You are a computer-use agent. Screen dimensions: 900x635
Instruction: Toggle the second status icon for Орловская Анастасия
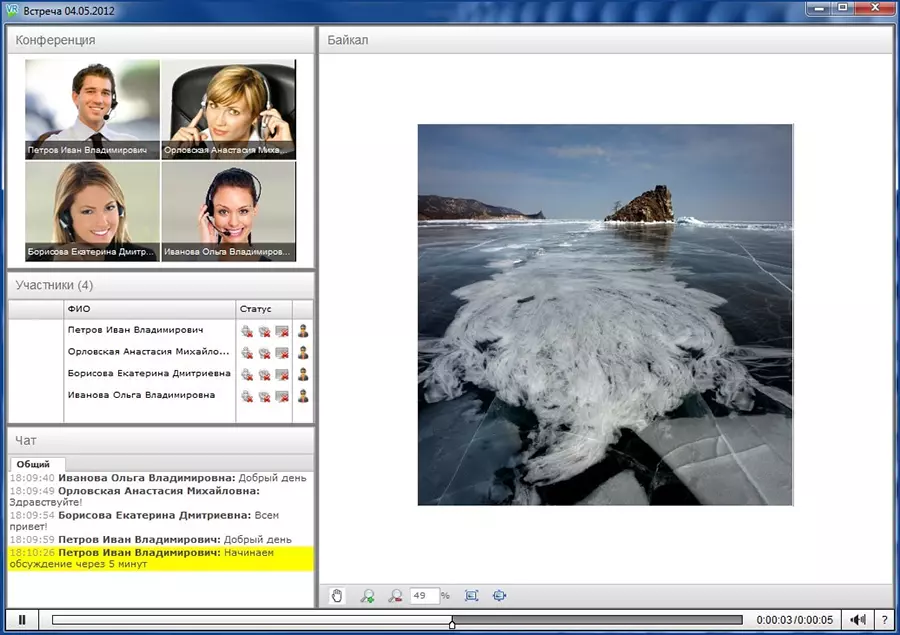tap(264, 353)
